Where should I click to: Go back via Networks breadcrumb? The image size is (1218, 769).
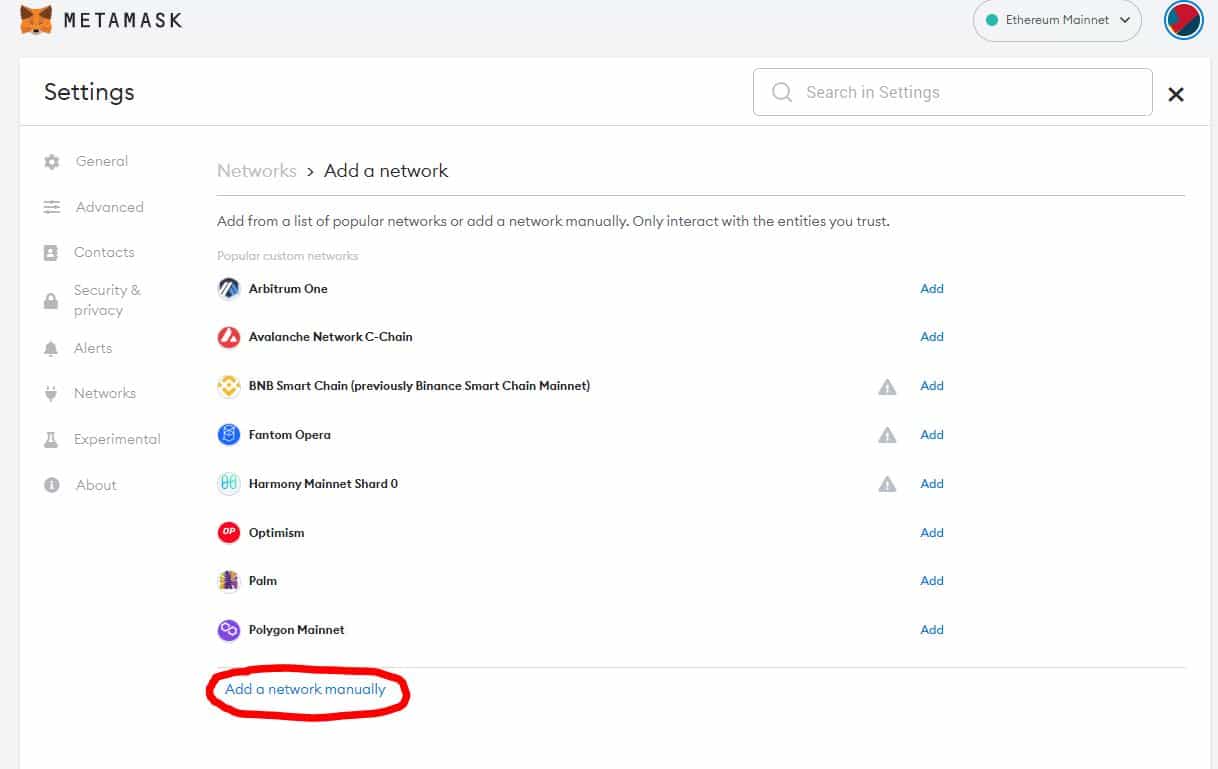(257, 171)
